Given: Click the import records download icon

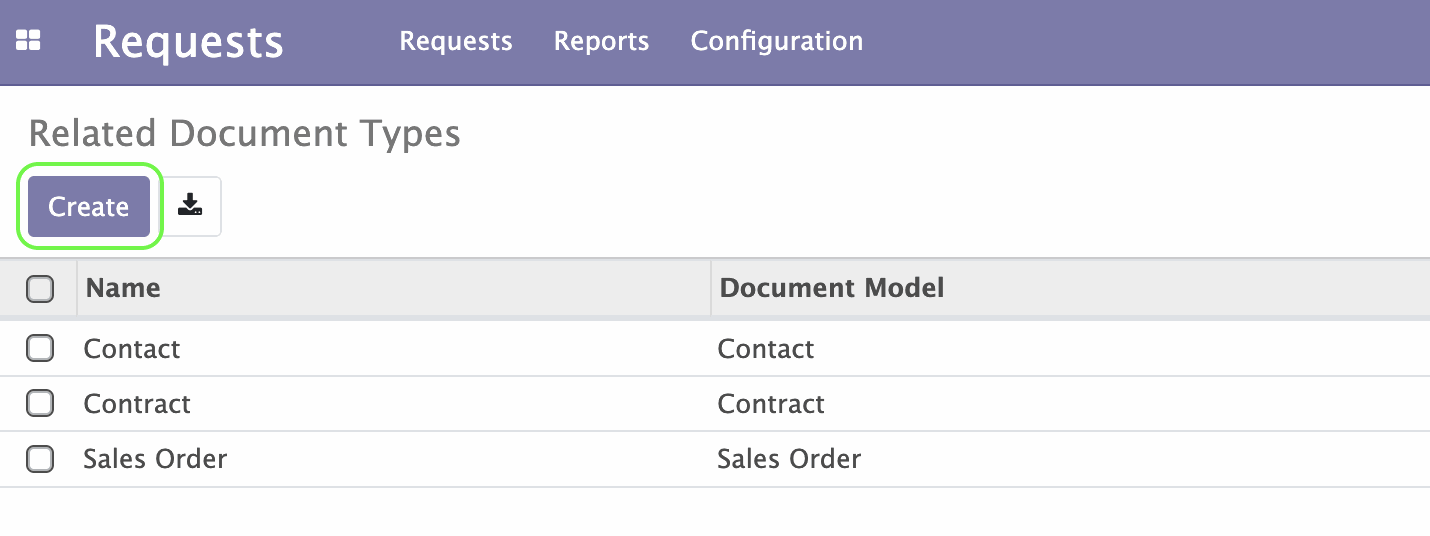Looking at the screenshot, I should point(190,206).
